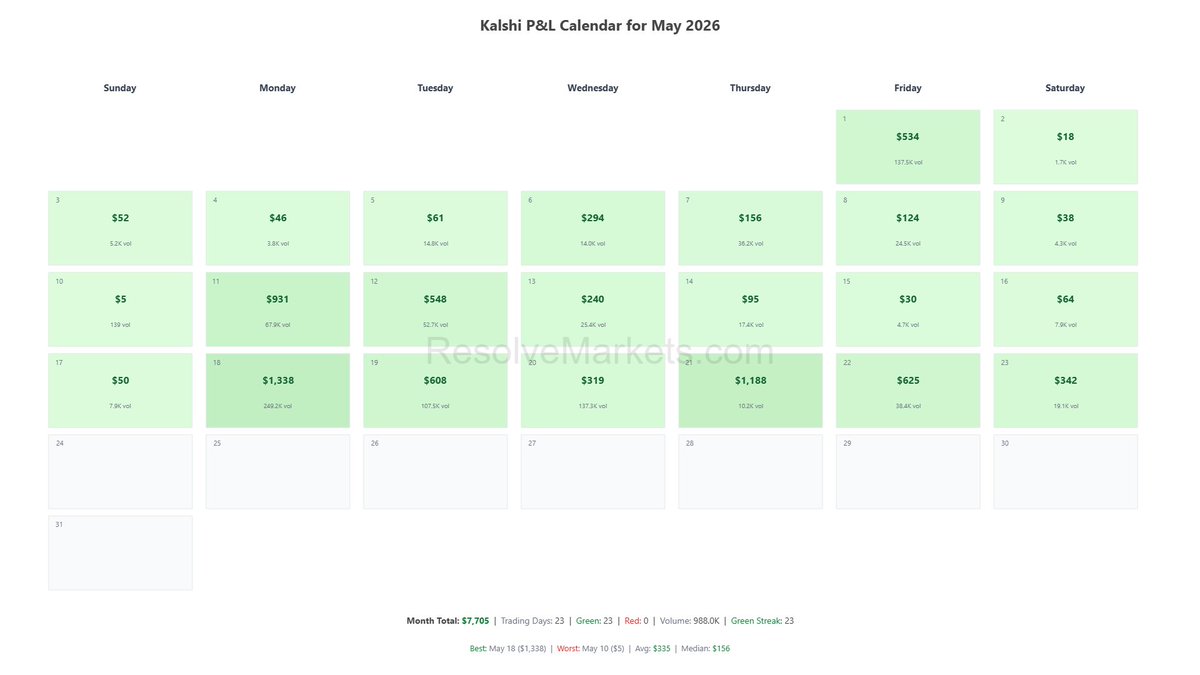Click the Best May 18 statistic
Image resolution: width=1200 pixels, height=675 pixels.
point(508,649)
